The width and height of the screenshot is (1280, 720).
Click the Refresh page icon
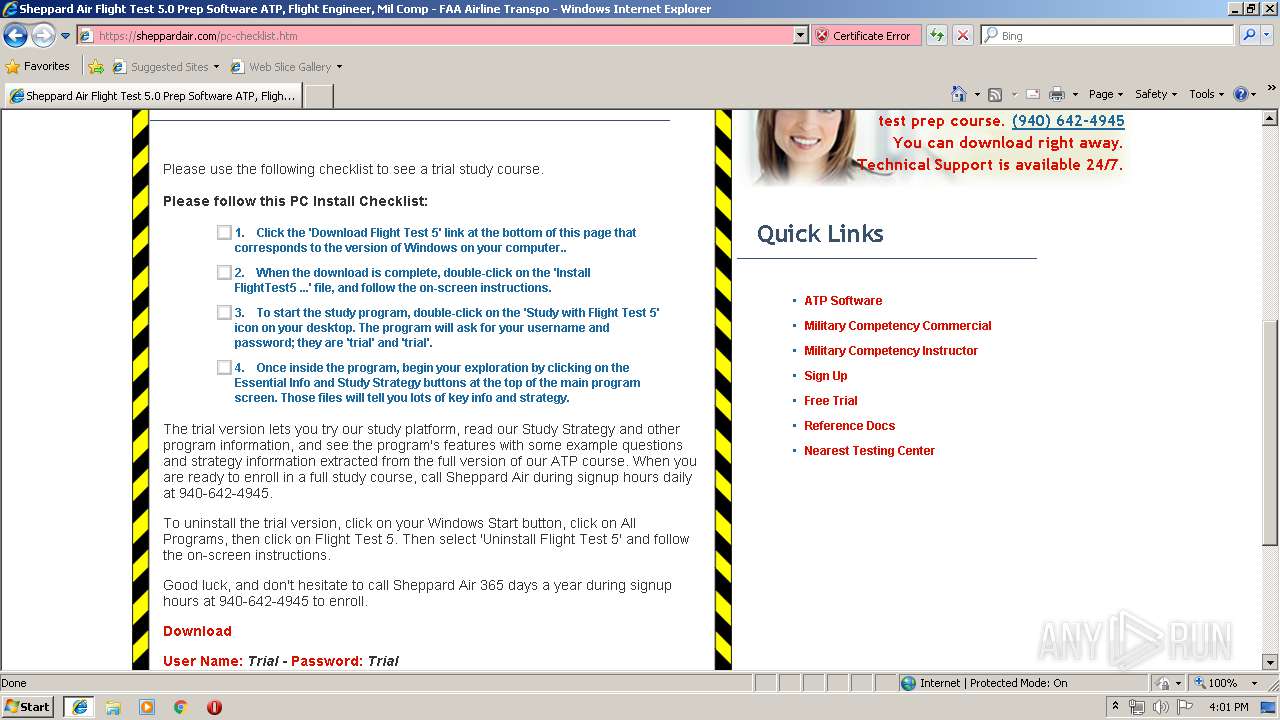pyautogui.click(x=937, y=35)
